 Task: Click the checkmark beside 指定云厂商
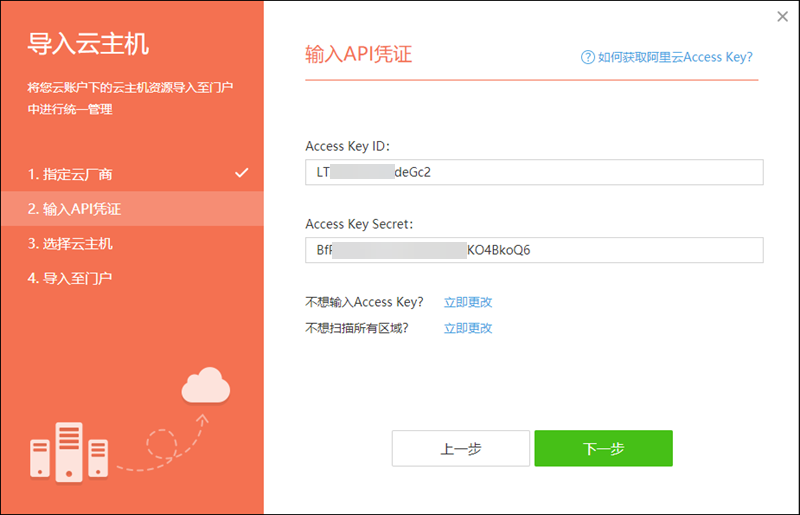(x=241, y=173)
